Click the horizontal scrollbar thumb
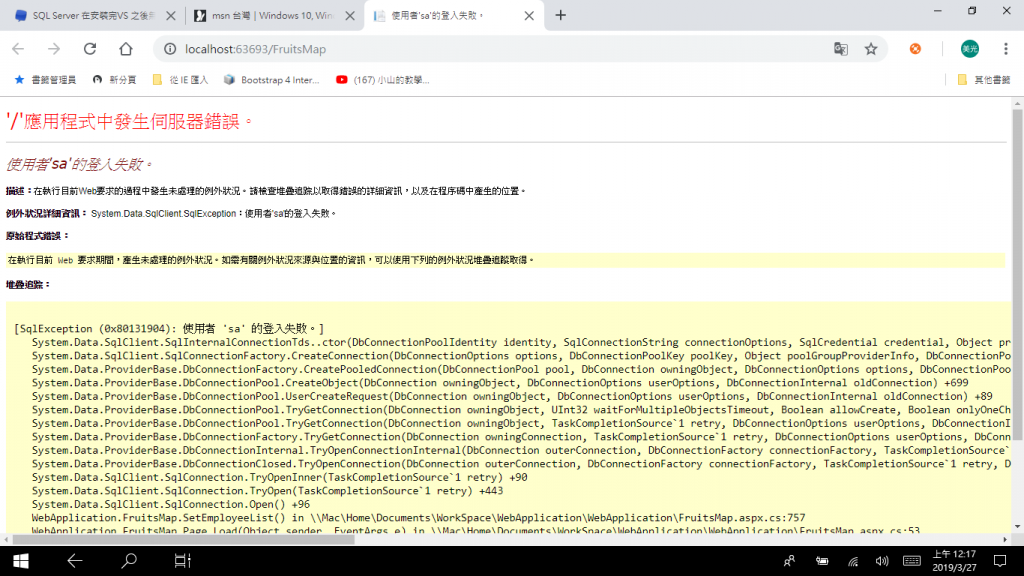1024x576 pixels. click(184, 539)
